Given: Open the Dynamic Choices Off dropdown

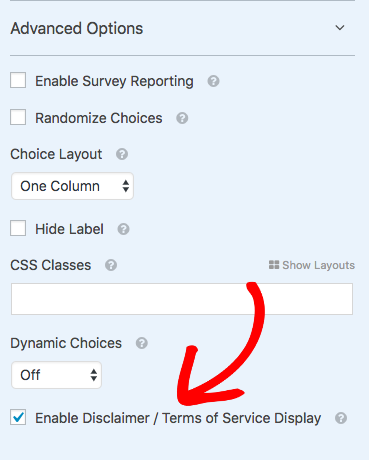Looking at the screenshot, I should click(x=56, y=375).
